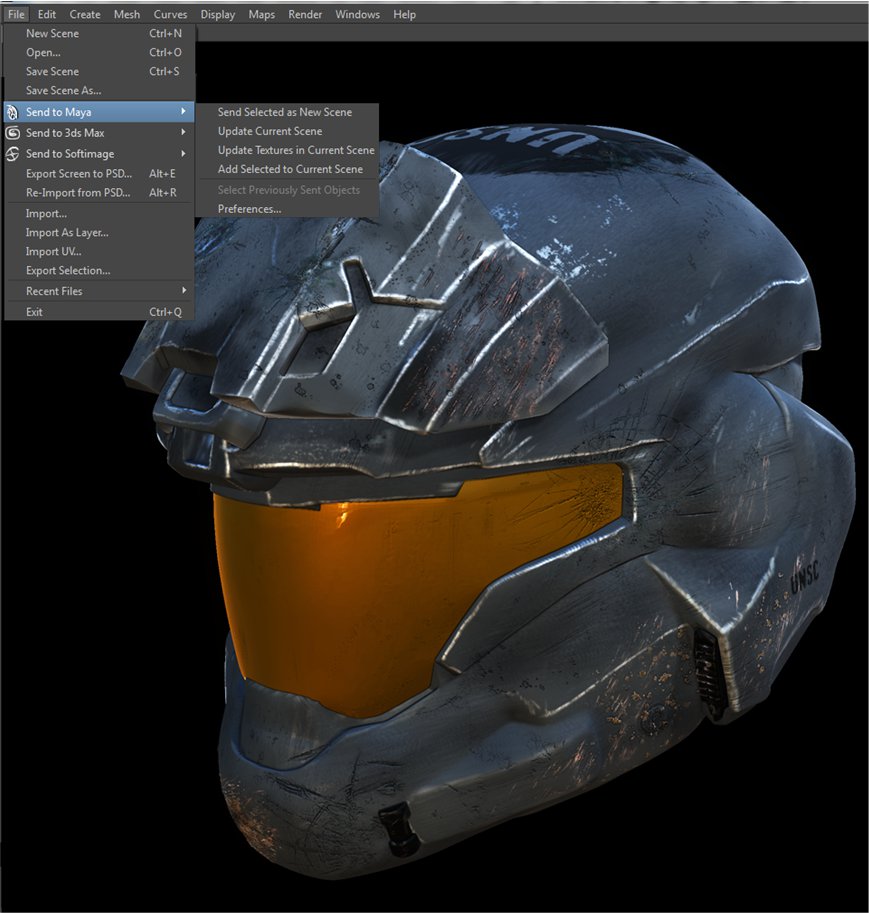Viewport: 869px width, 913px height.
Task: Open the Help menu
Action: 404,15
